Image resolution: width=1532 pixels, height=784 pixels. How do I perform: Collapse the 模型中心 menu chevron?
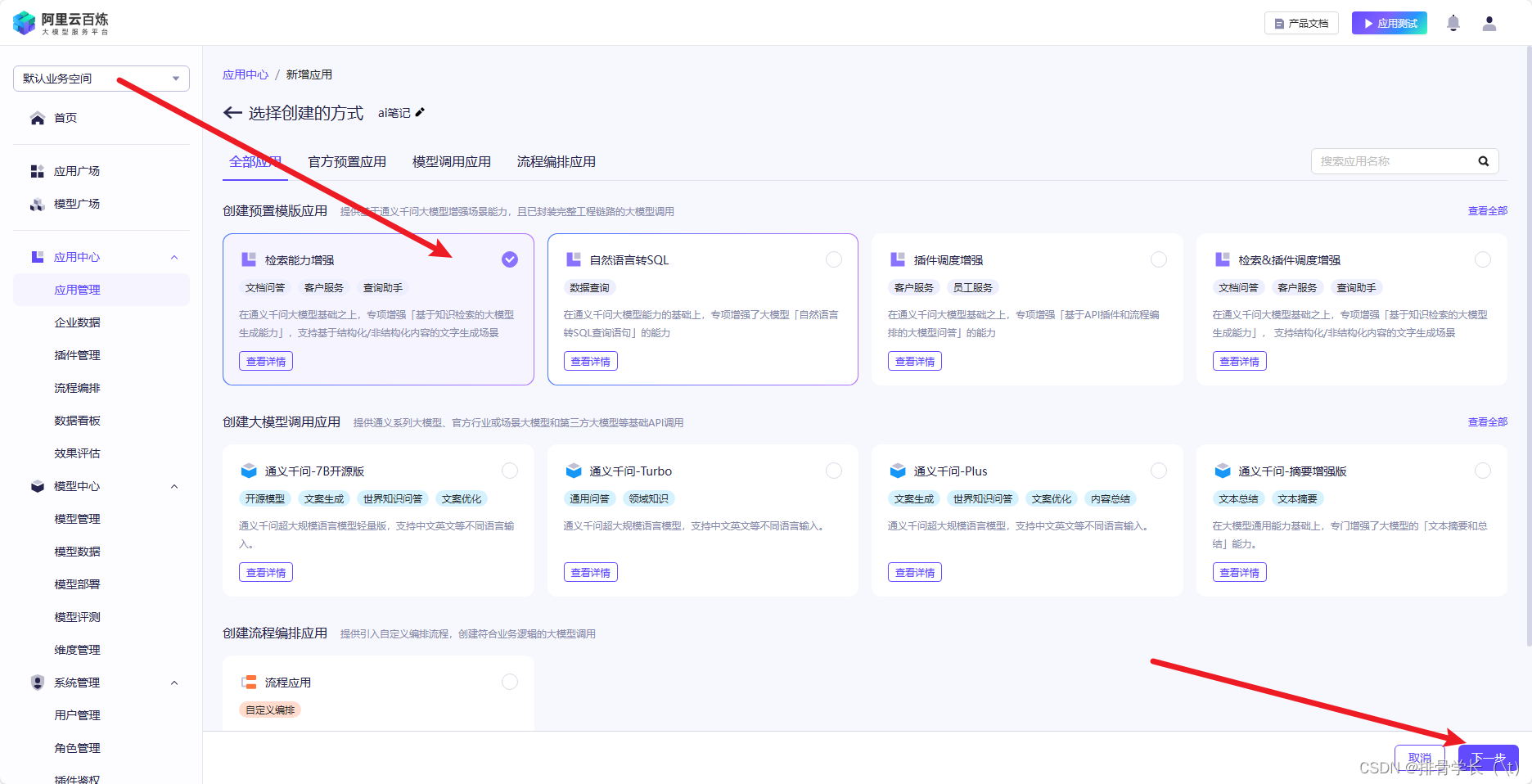174,486
